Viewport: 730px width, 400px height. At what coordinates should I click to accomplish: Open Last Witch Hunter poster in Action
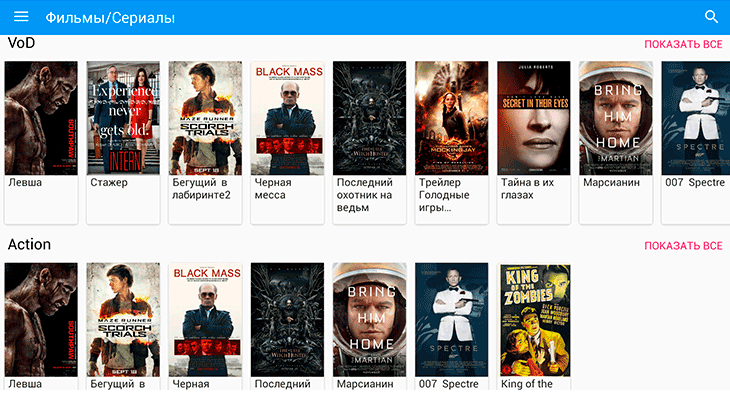[287, 319]
